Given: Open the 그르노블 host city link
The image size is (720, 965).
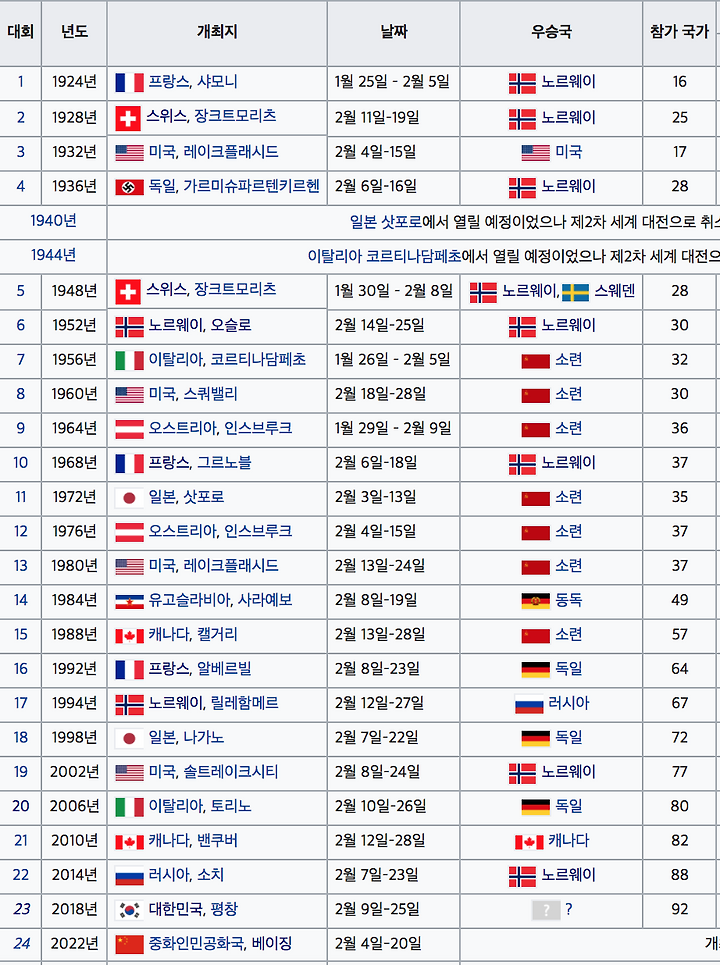Looking at the screenshot, I should click(x=224, y=462).
